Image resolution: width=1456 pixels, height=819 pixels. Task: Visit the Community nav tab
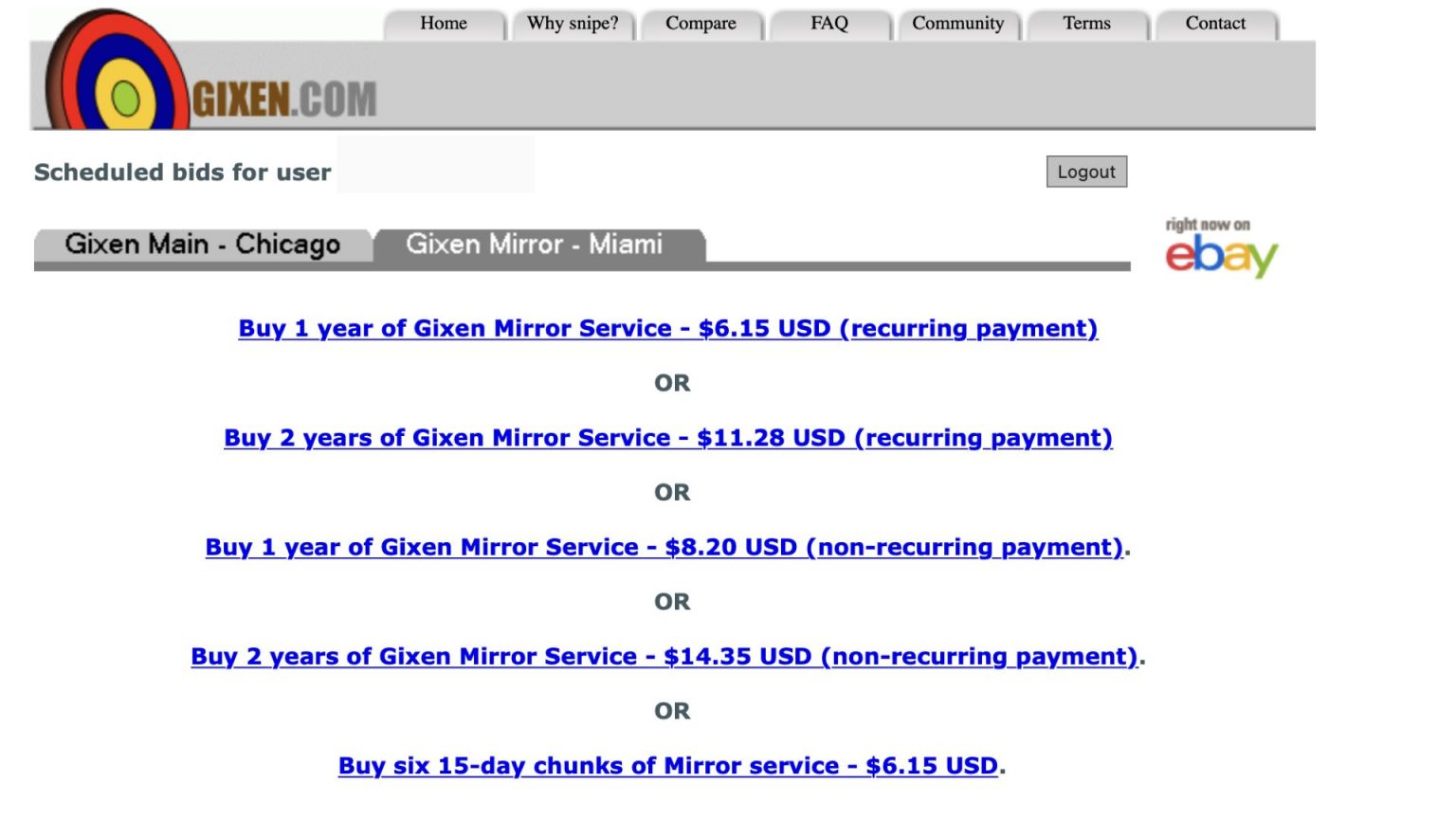click(957, 24)
